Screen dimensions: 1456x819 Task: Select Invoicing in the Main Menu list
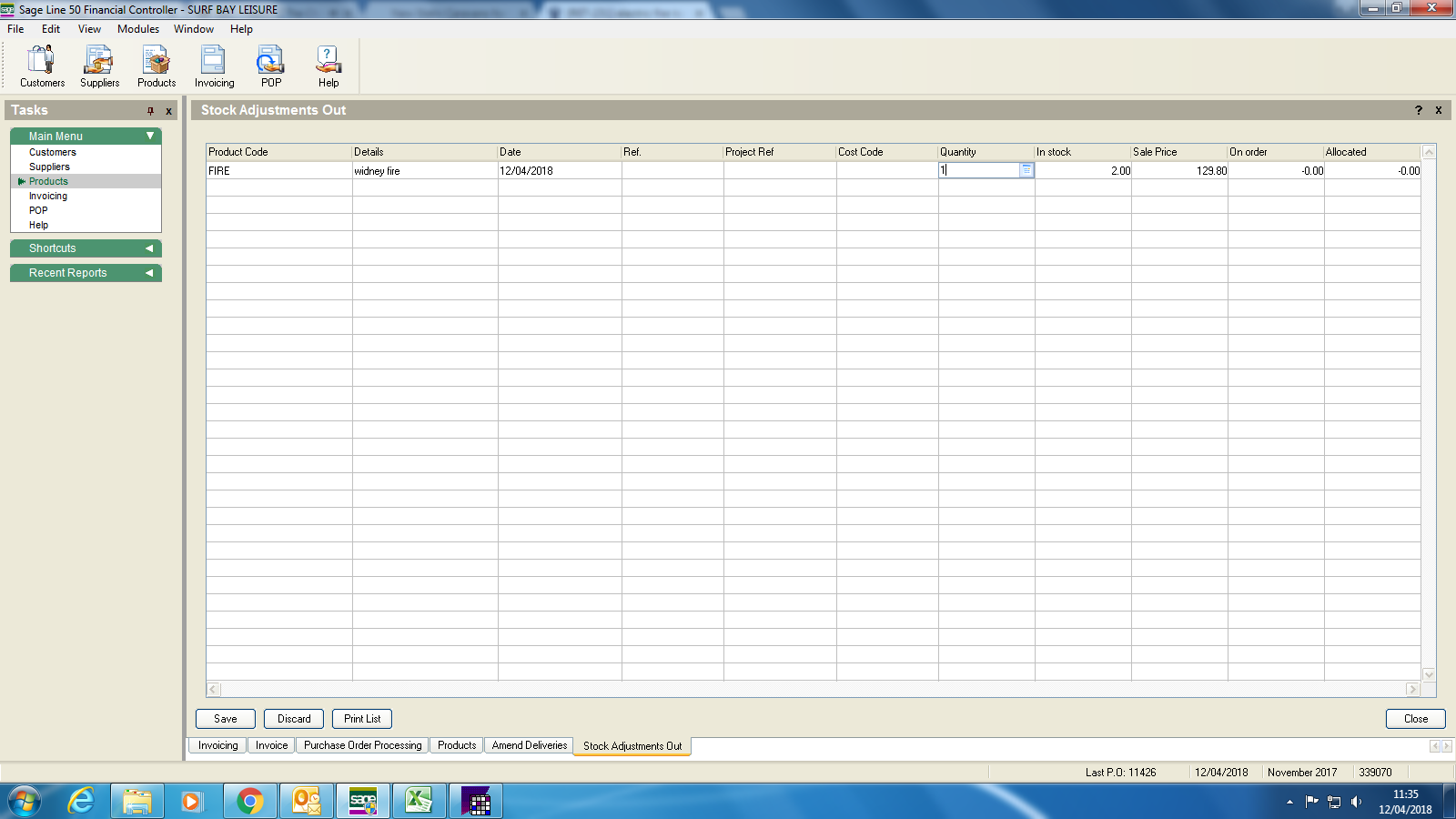coord(48,197)
